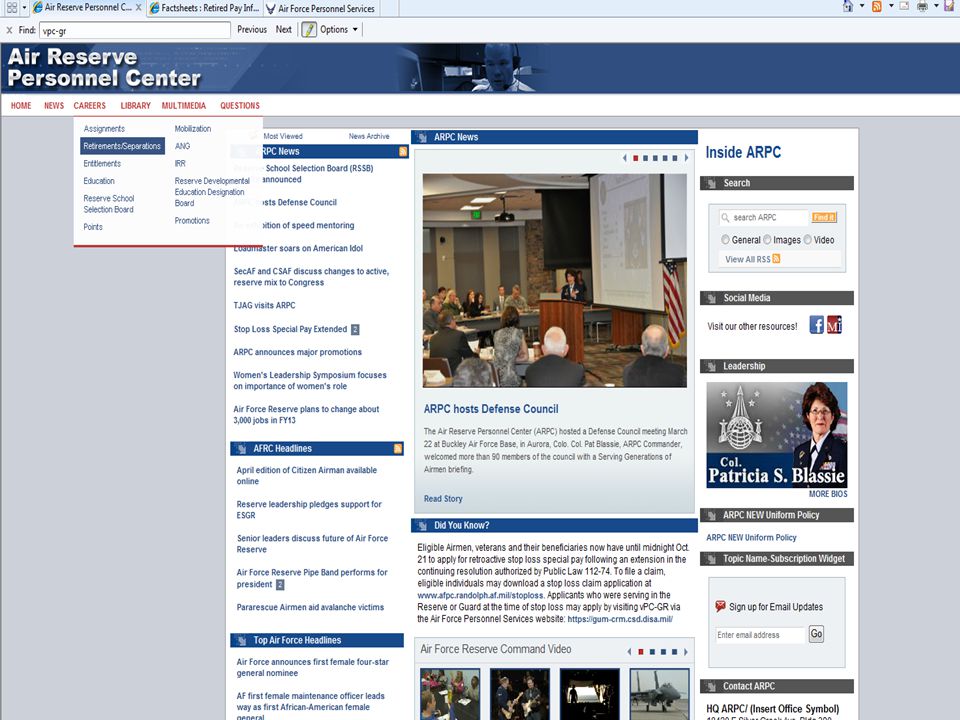Select the Video search radio button
This screenshot has width=960, height=720.
pyautogui.click(x=808, y=239)
